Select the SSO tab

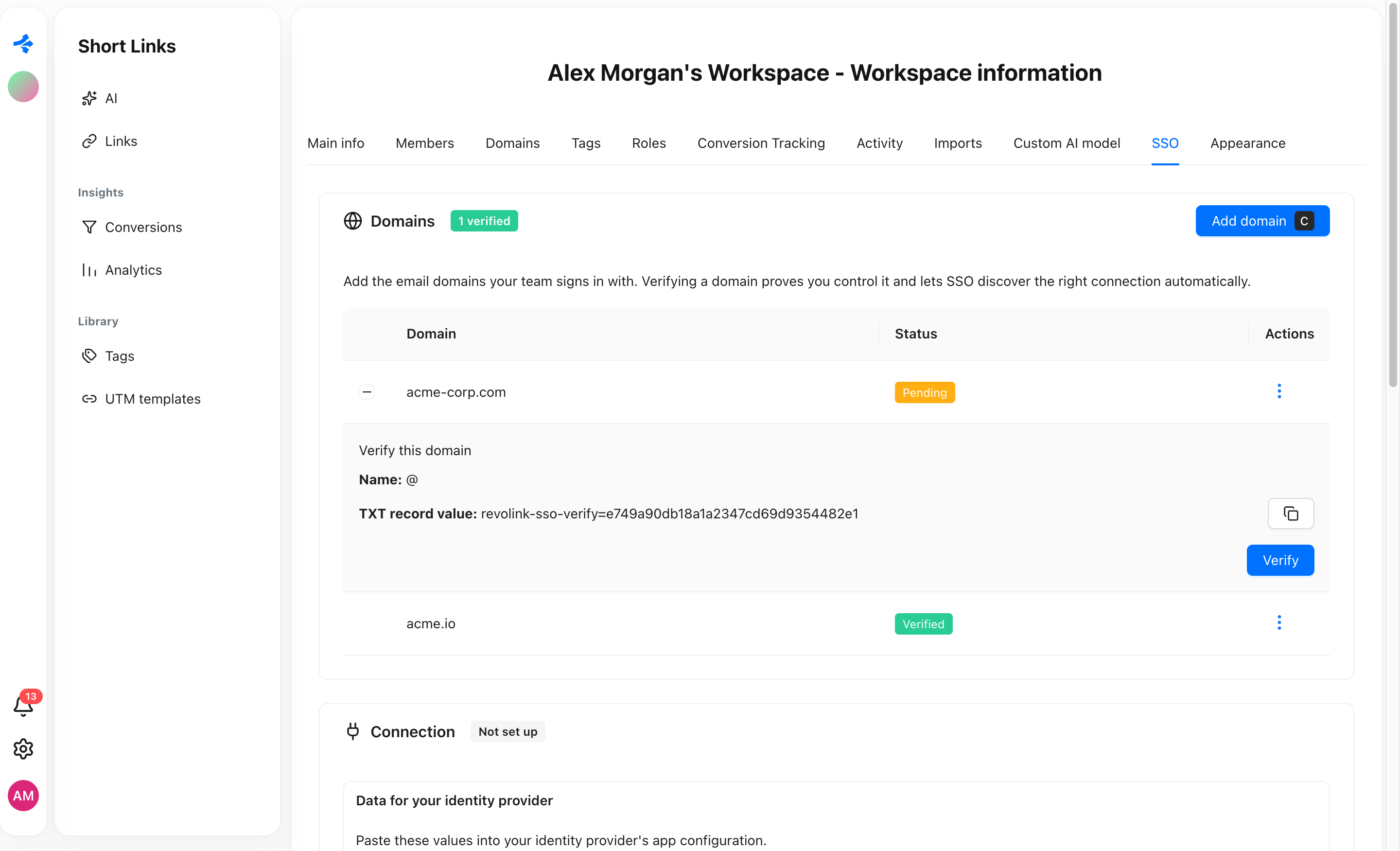coord(1165,143)
